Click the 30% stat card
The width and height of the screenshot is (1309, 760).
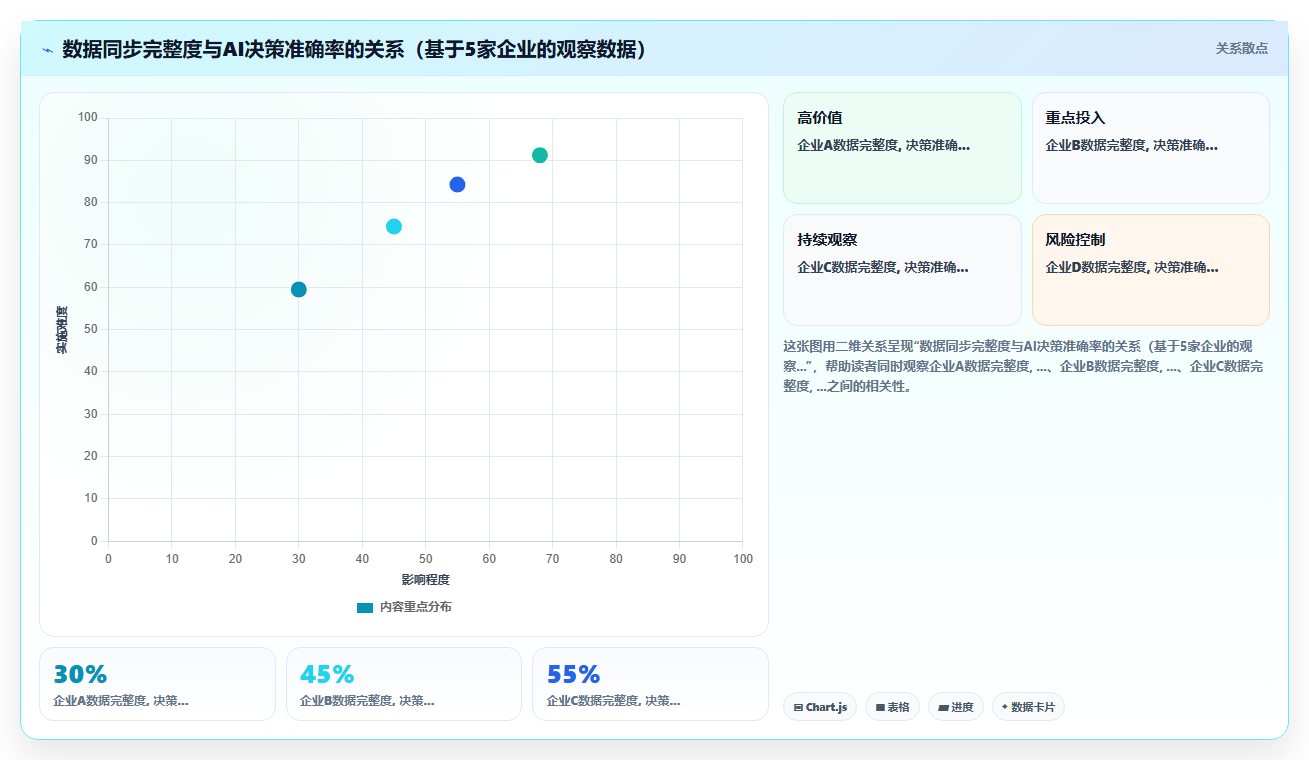(x=157, y=684)
